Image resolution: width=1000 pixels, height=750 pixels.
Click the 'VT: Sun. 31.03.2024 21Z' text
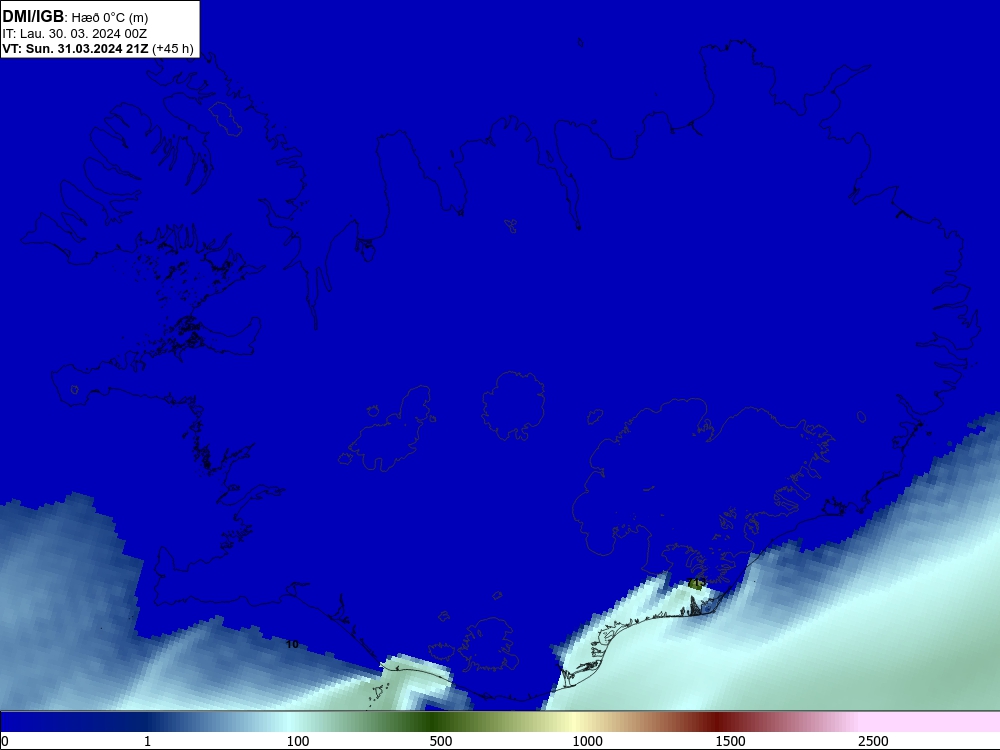pos(75,48)
